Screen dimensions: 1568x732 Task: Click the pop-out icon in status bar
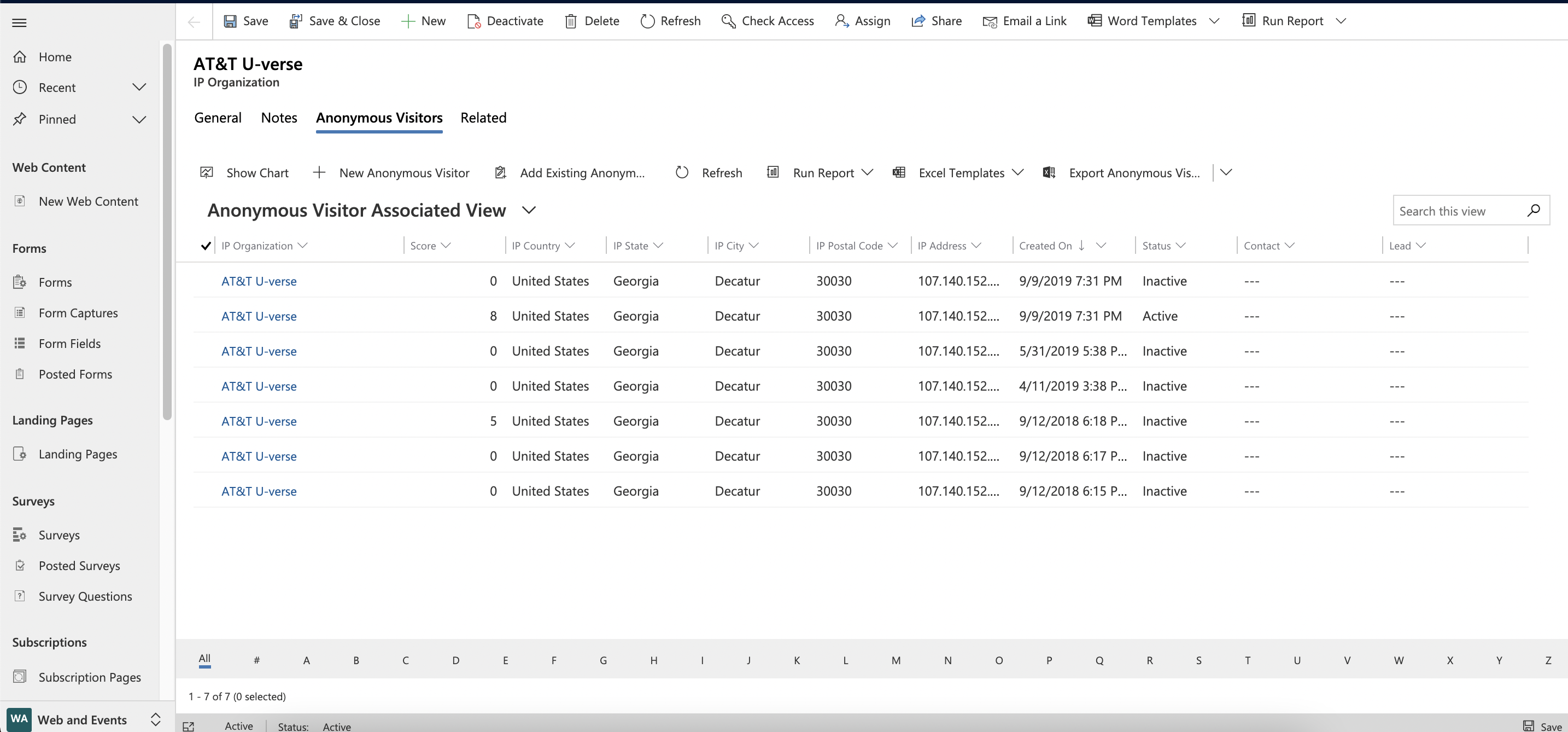pos(189,726)
